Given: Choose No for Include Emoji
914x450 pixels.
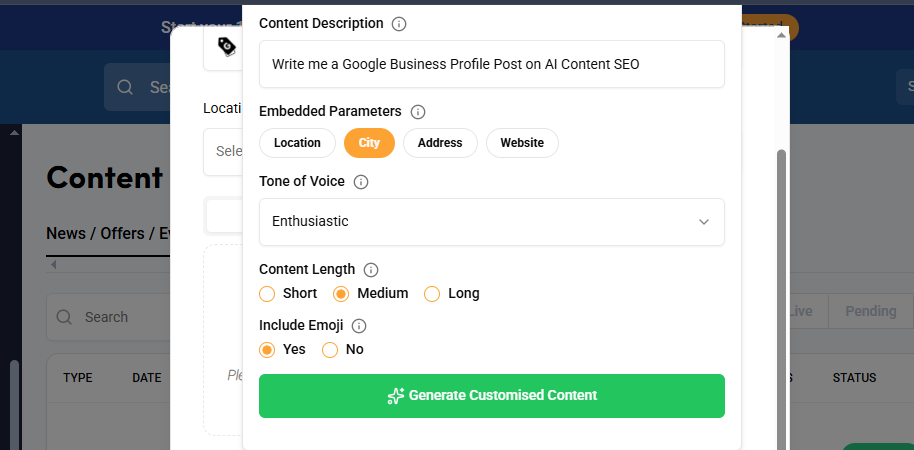Looking at the screenshot, I should [330, 350].
